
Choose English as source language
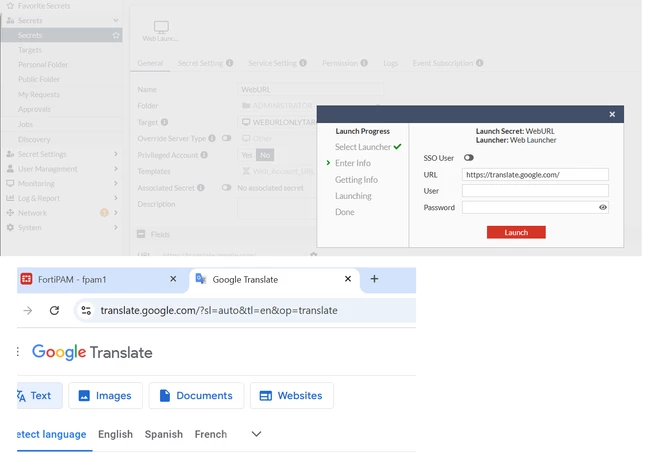coord(115,434)
